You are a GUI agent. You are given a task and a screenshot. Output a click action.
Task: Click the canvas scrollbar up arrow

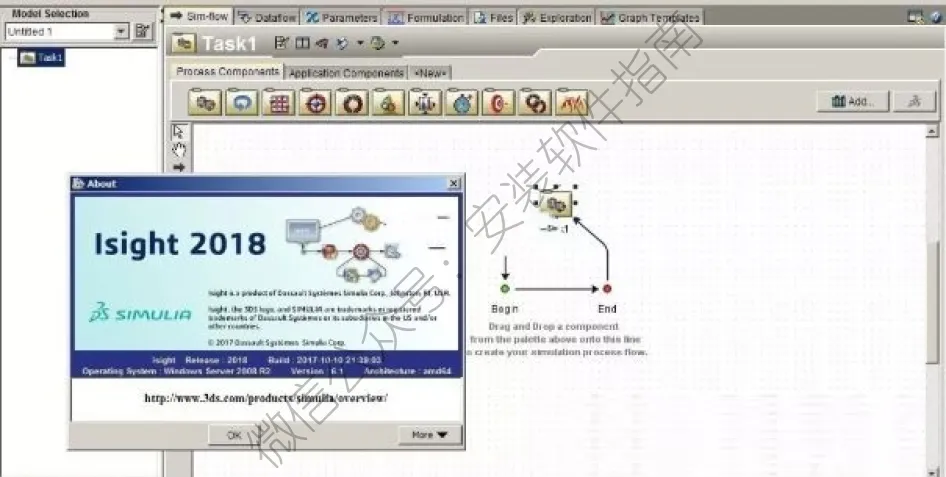coord(932,130)
